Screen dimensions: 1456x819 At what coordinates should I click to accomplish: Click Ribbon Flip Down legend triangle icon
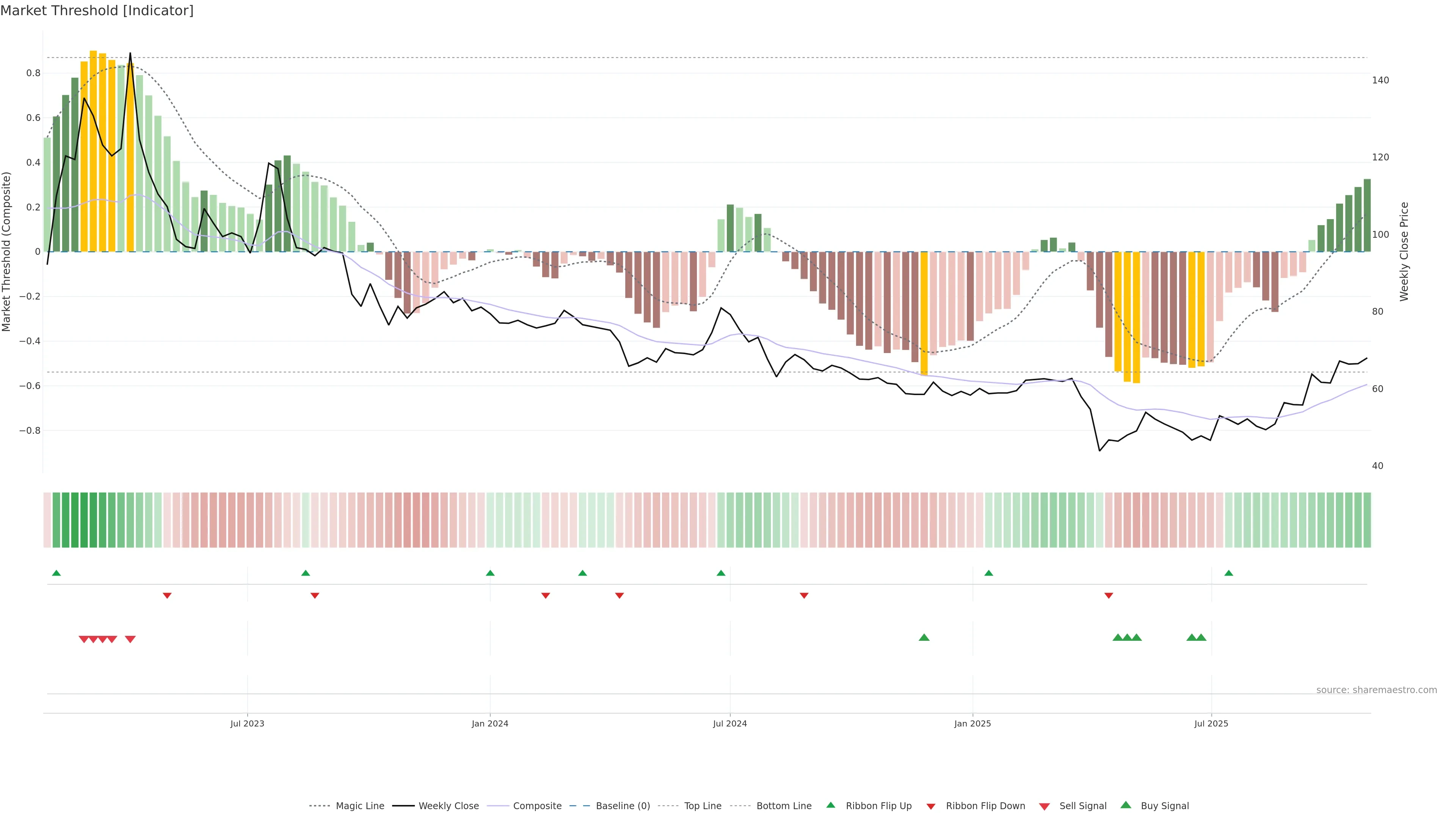[x=931, y=806]
